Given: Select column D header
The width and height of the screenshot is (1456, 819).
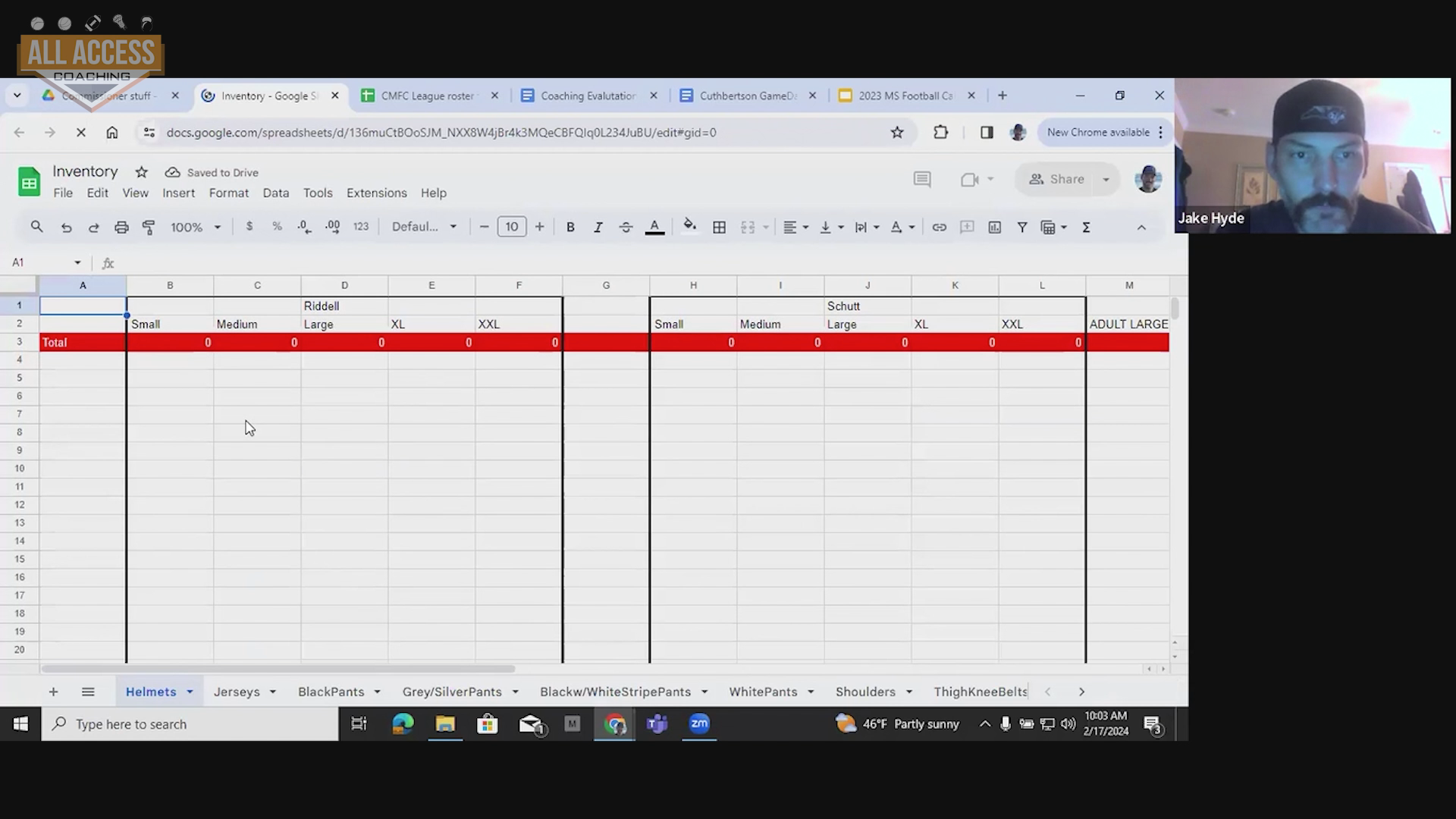Looking at the screenshot, I should point(344,285).
